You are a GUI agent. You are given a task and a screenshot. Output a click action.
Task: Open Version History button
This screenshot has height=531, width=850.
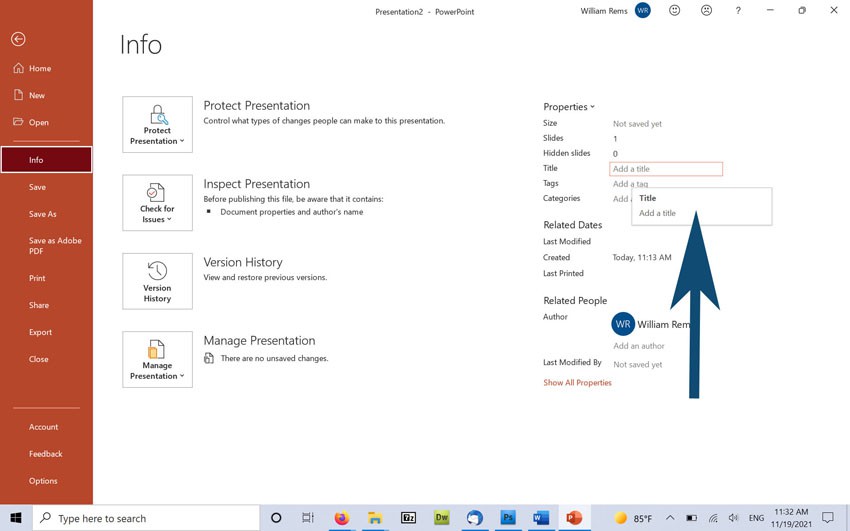point(157,281)
